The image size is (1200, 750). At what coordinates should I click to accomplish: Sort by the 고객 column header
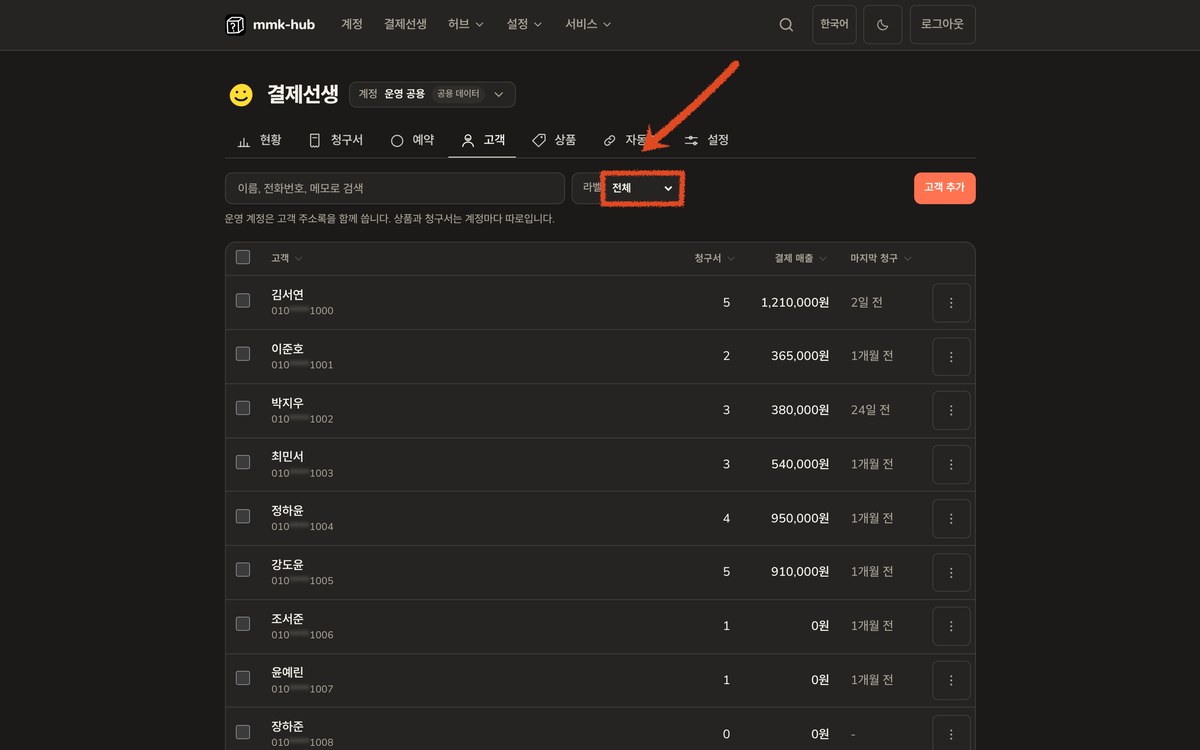coord(287,258)
